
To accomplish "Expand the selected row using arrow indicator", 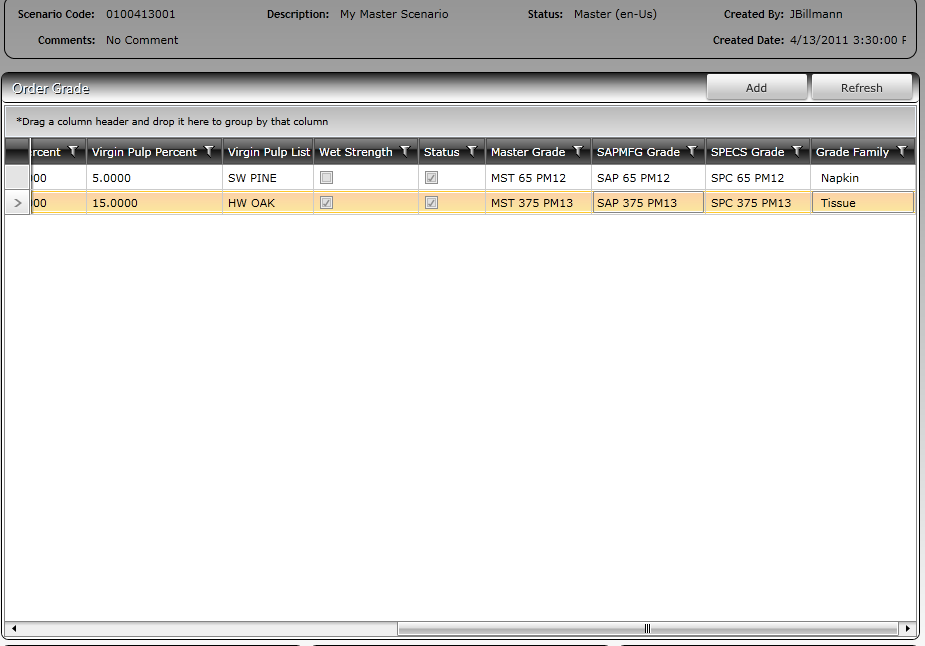I will 18,203.
